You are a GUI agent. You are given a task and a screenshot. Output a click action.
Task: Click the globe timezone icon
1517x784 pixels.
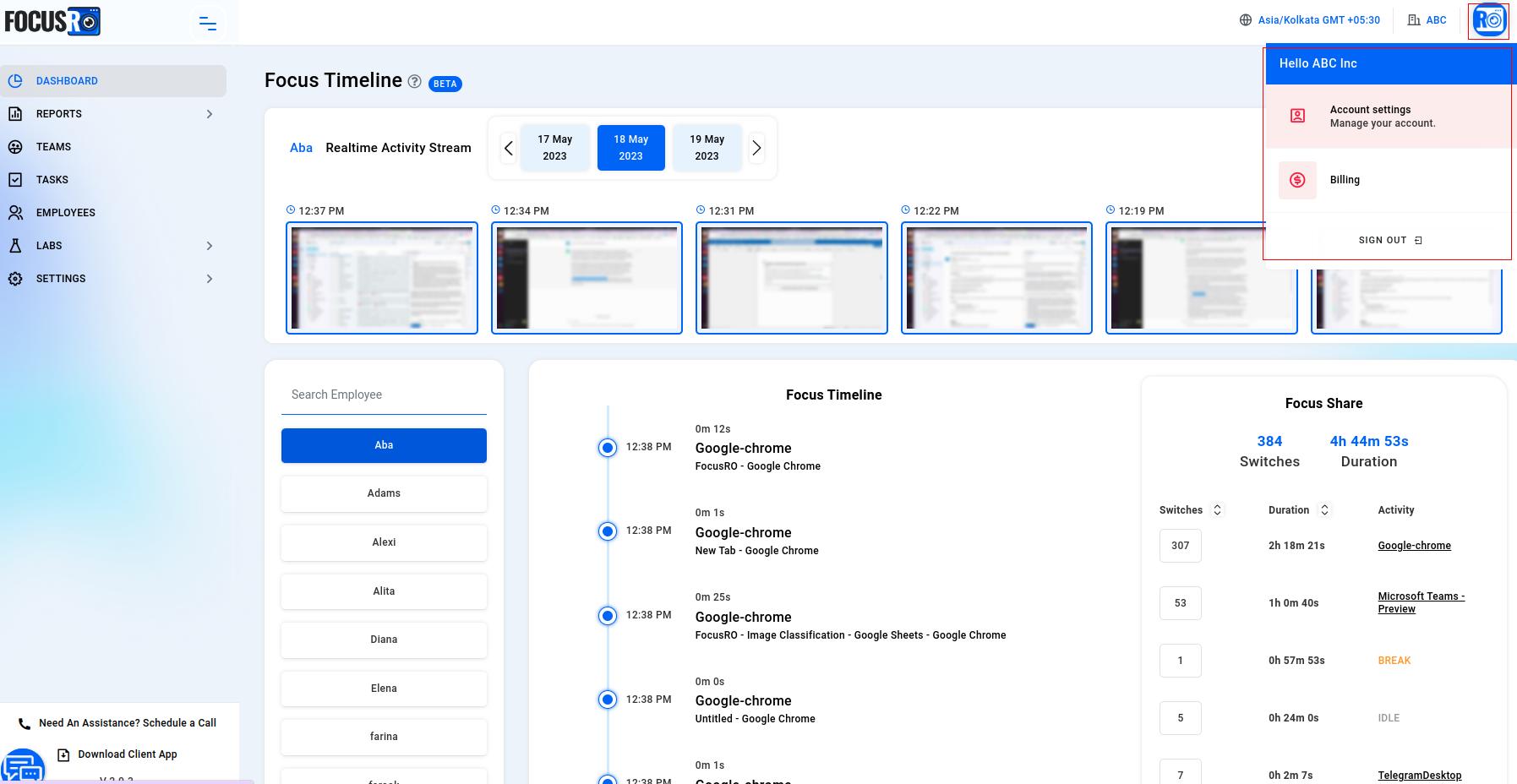tap(1246, 20)
